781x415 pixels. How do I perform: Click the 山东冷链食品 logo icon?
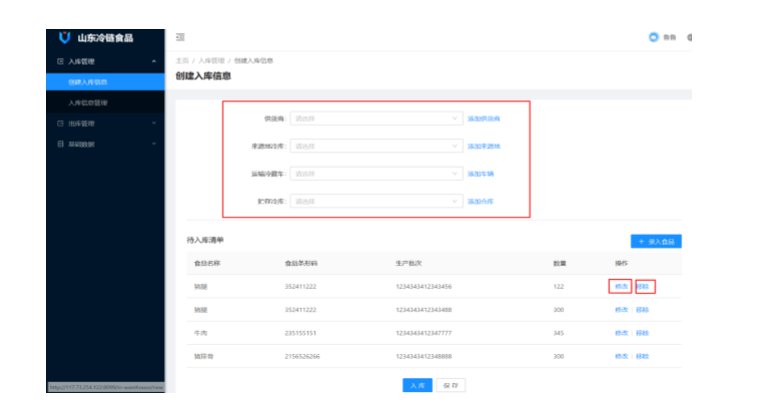[x=65, y=38]
